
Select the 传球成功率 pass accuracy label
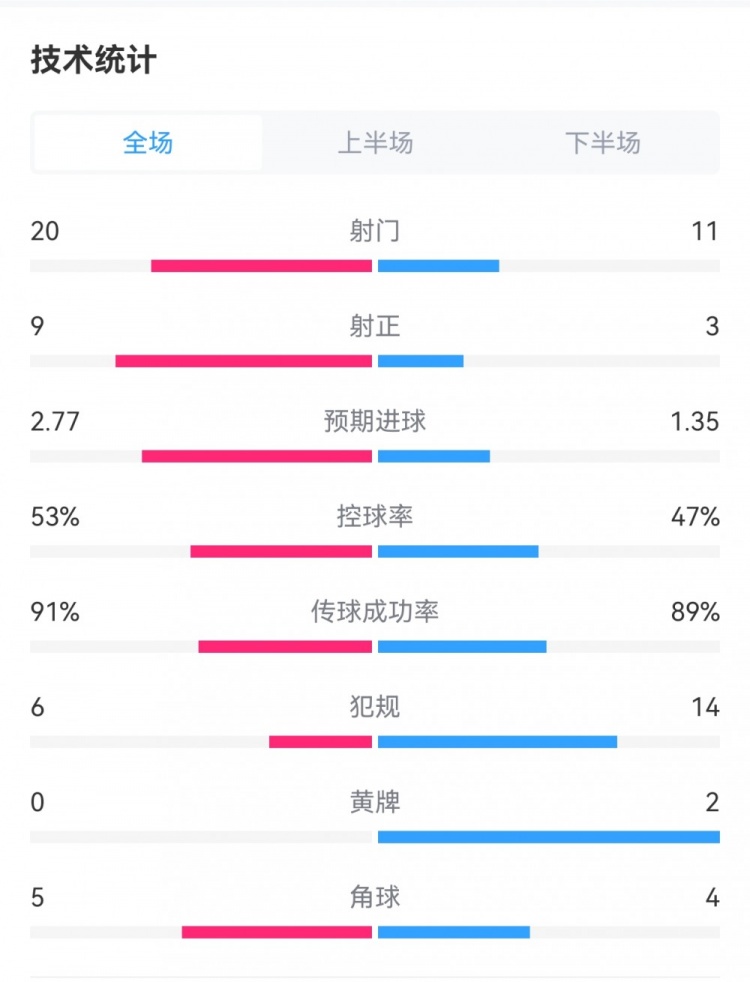point(375,611)
